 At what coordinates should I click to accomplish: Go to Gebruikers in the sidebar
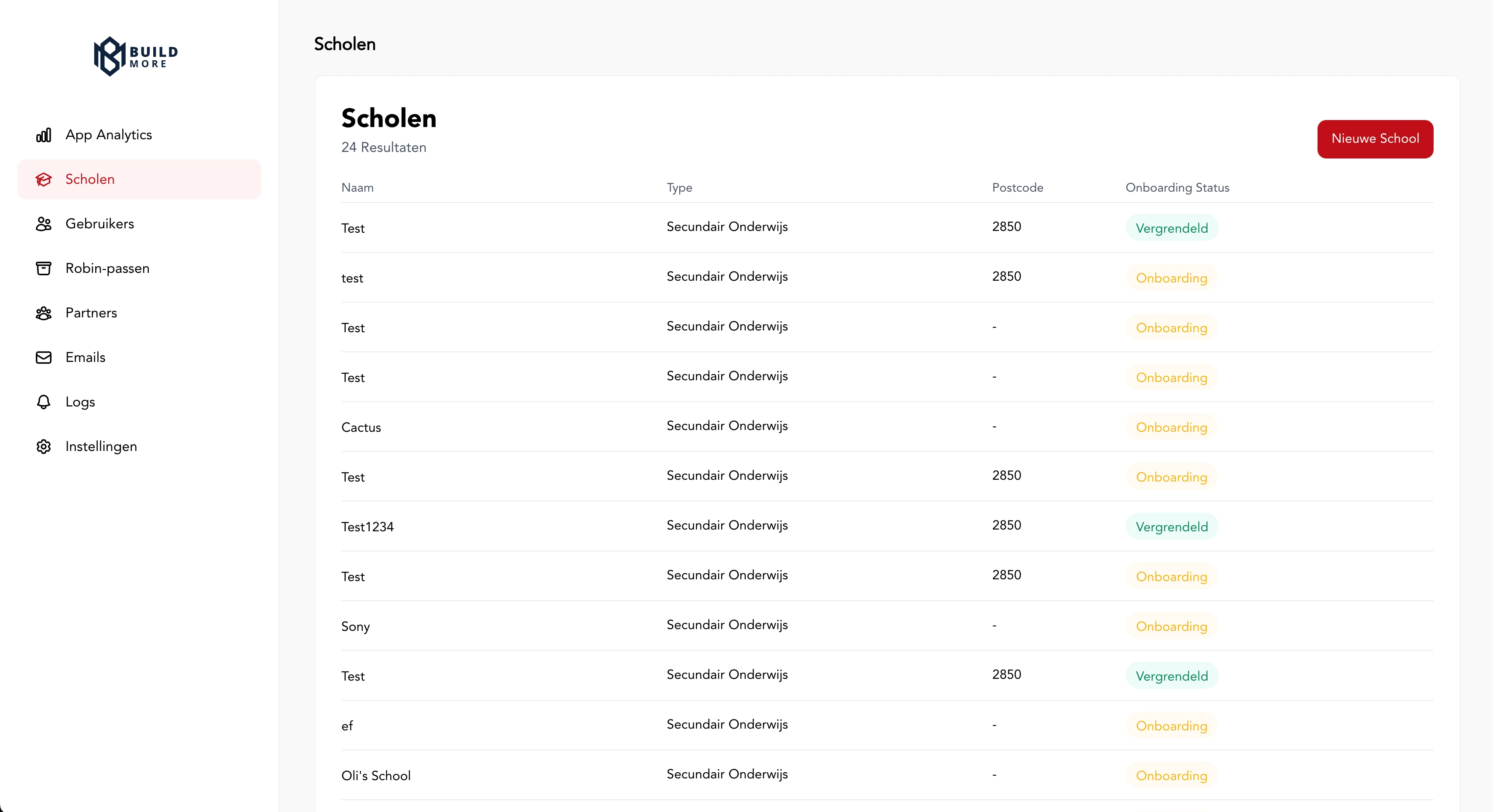tap(100, 224)
